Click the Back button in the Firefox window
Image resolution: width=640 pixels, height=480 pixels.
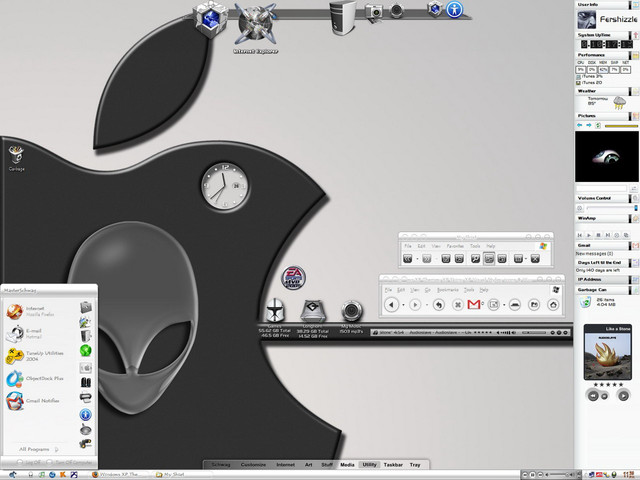[391, 305]
